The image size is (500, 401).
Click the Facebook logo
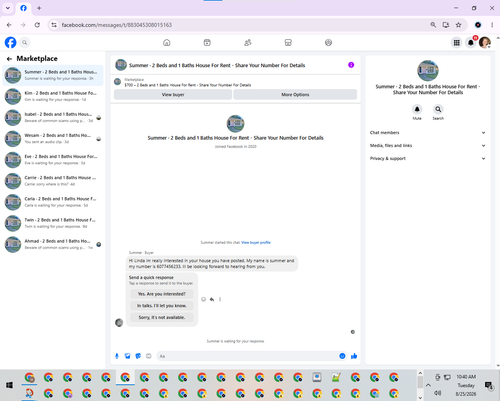click(x=10, y=42)
